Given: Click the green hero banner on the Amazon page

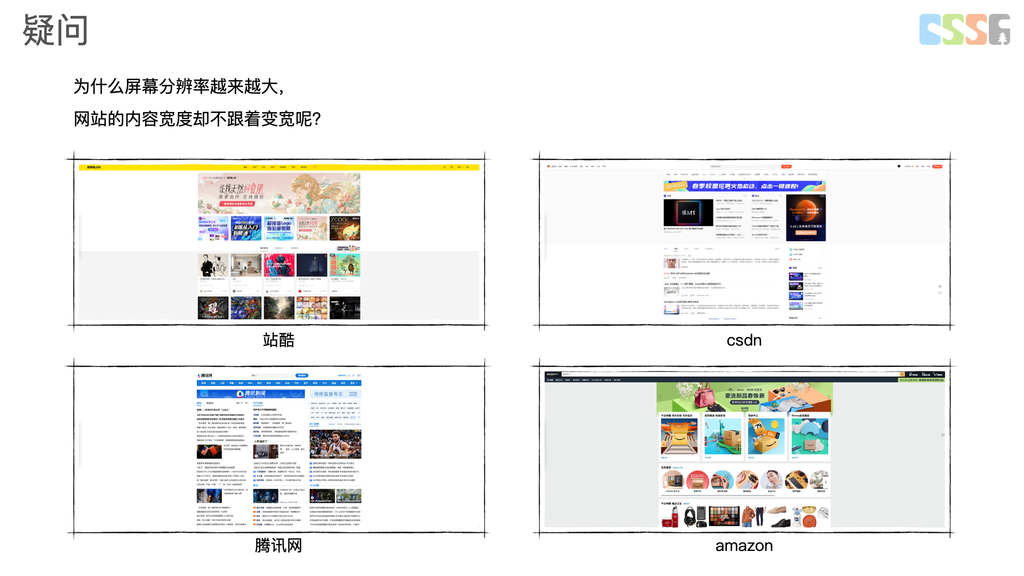Looking at the screenshot, I should (x=744, y=397).
